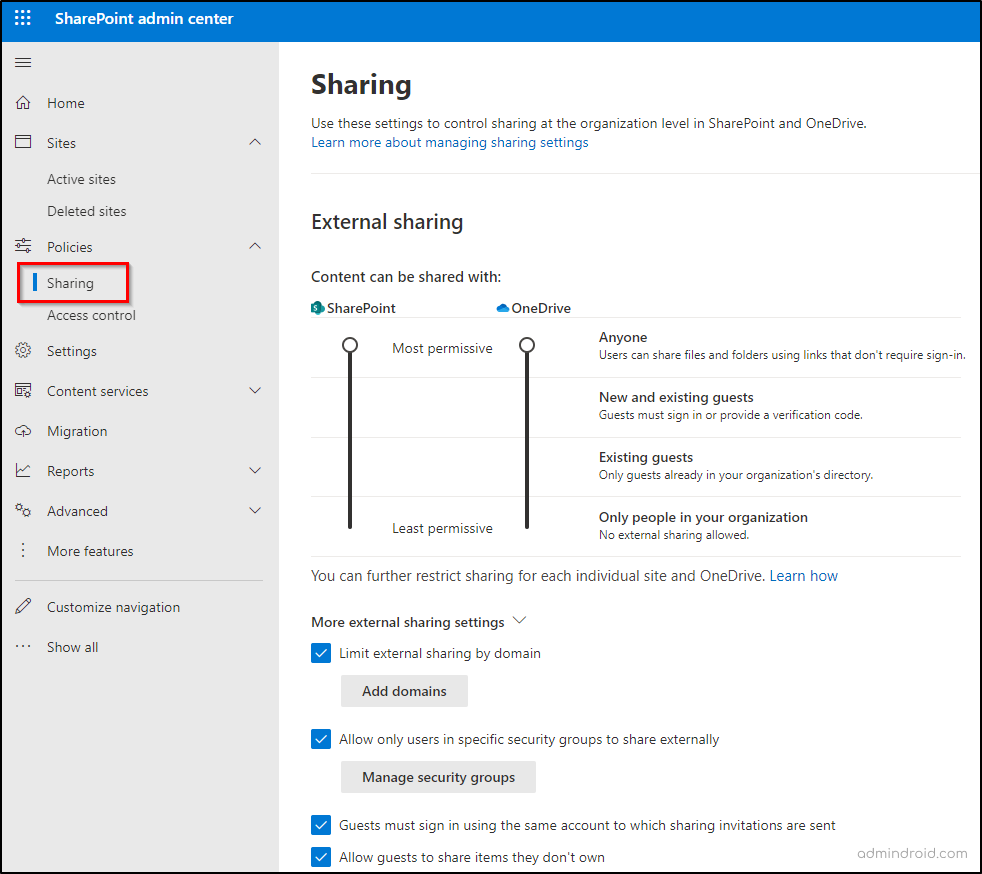
Task: Click the Sites window icon
Action: [x=23, y=142]
